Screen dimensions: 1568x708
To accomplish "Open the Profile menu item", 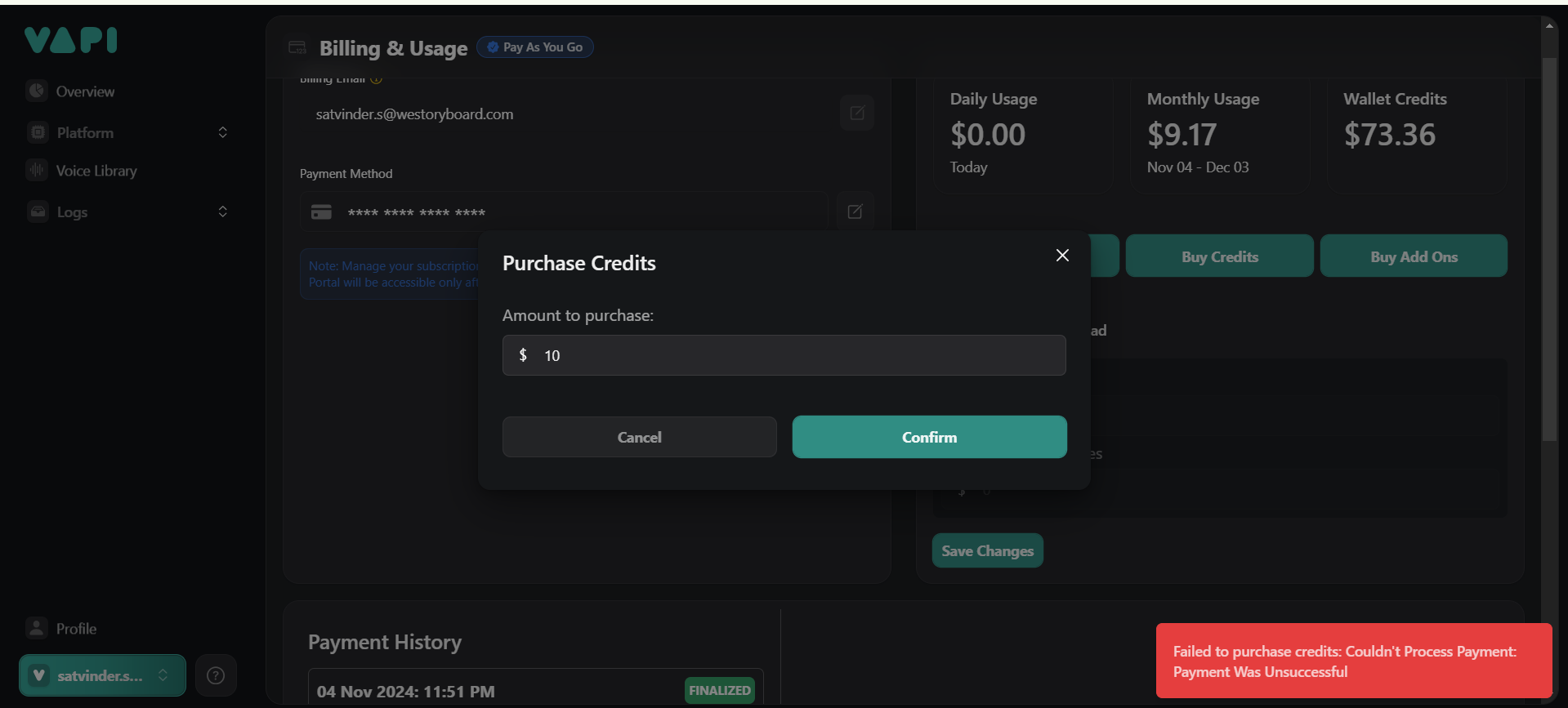I will [76, 629].
